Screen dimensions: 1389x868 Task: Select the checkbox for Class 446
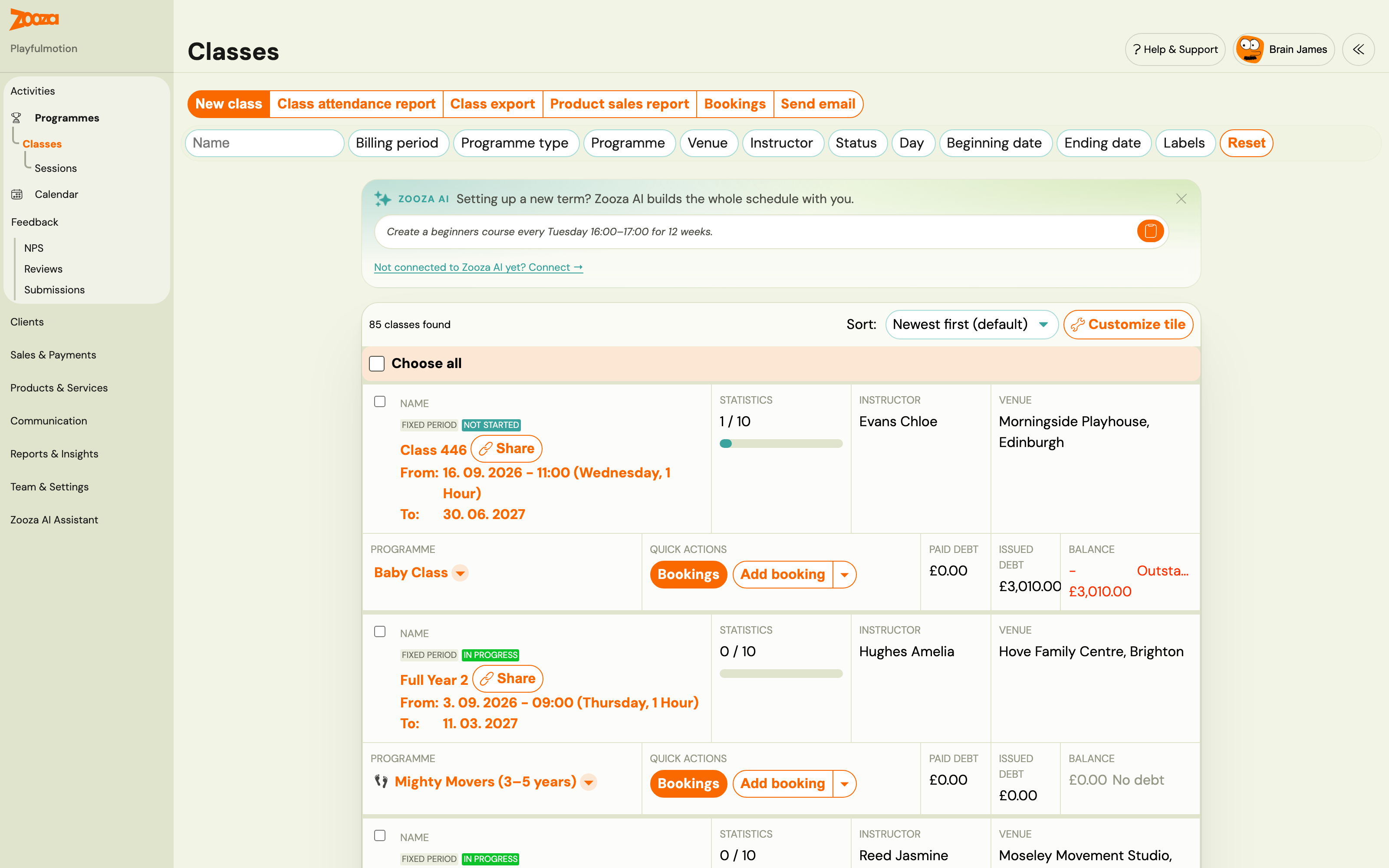[x=380, y=401]
